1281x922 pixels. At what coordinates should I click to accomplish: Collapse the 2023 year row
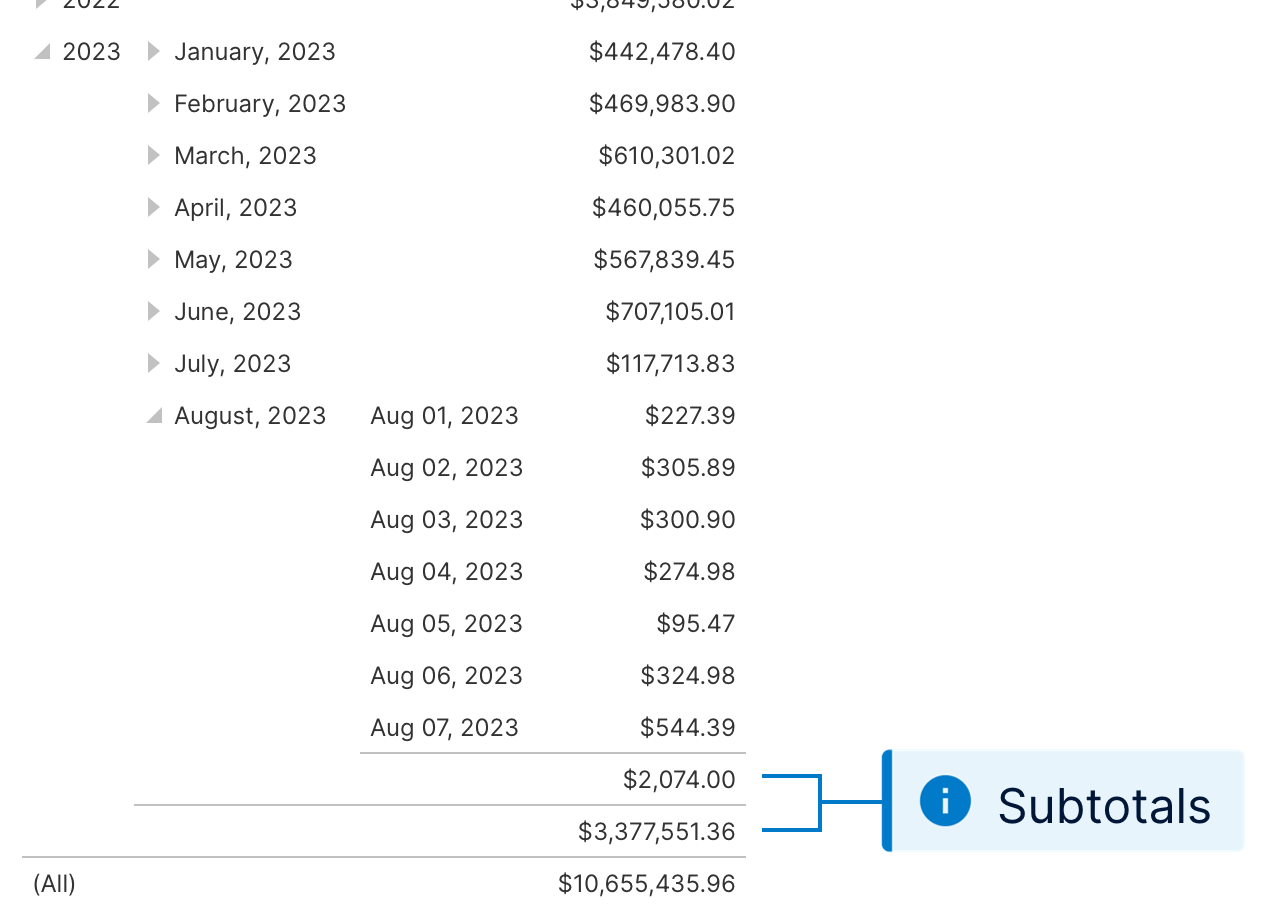pos(42,52)
